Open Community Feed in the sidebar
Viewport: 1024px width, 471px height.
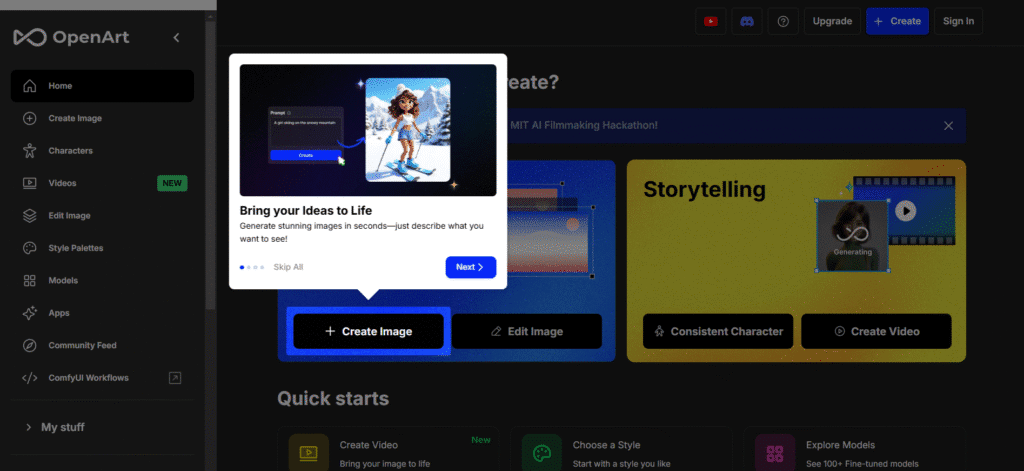102,346
